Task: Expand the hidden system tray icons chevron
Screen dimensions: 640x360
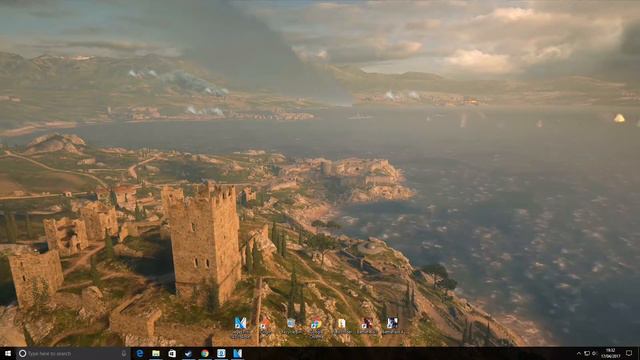Action: [x=578, y=353]
